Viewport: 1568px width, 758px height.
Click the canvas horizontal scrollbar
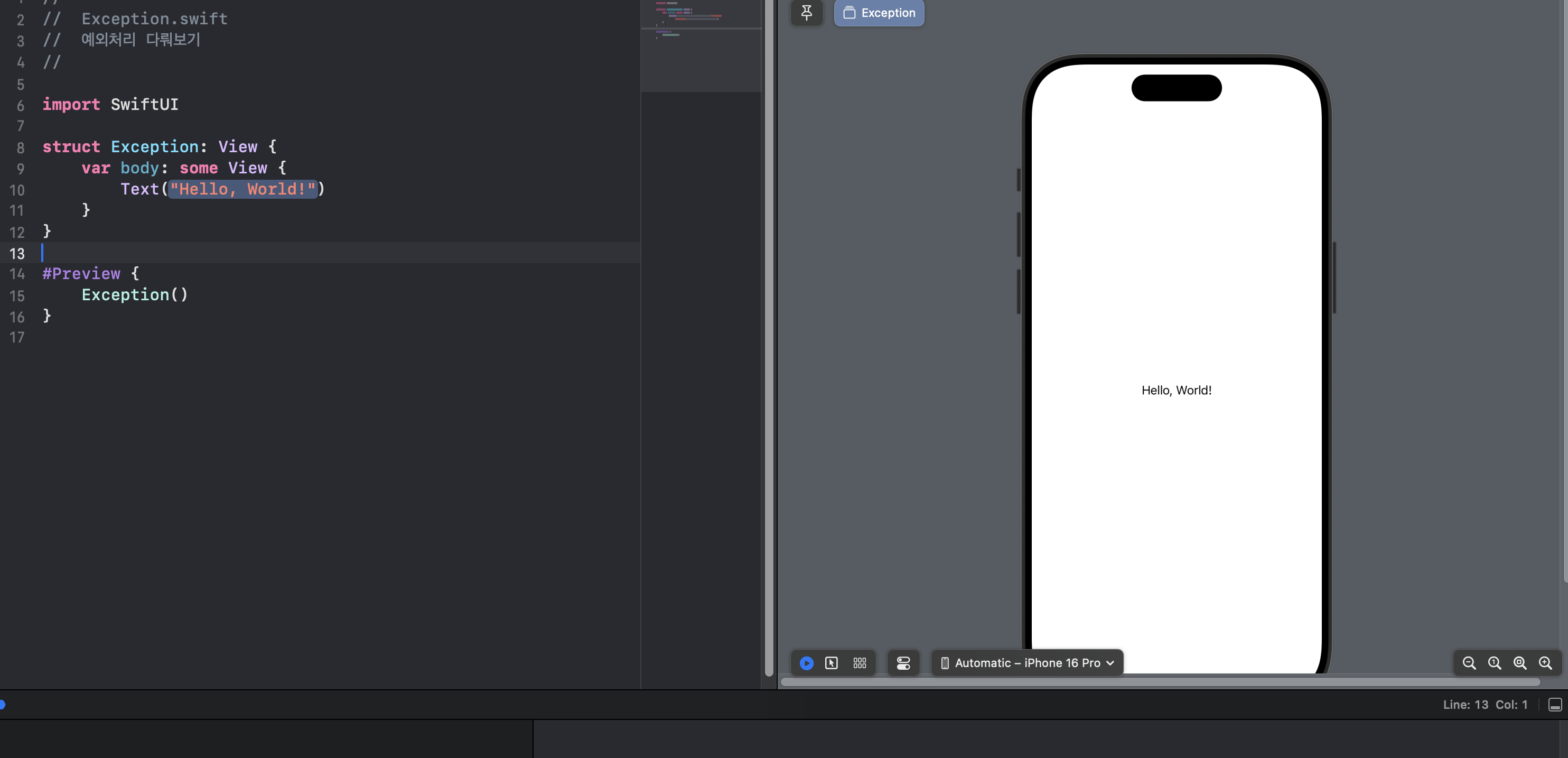pos(1160,682)
